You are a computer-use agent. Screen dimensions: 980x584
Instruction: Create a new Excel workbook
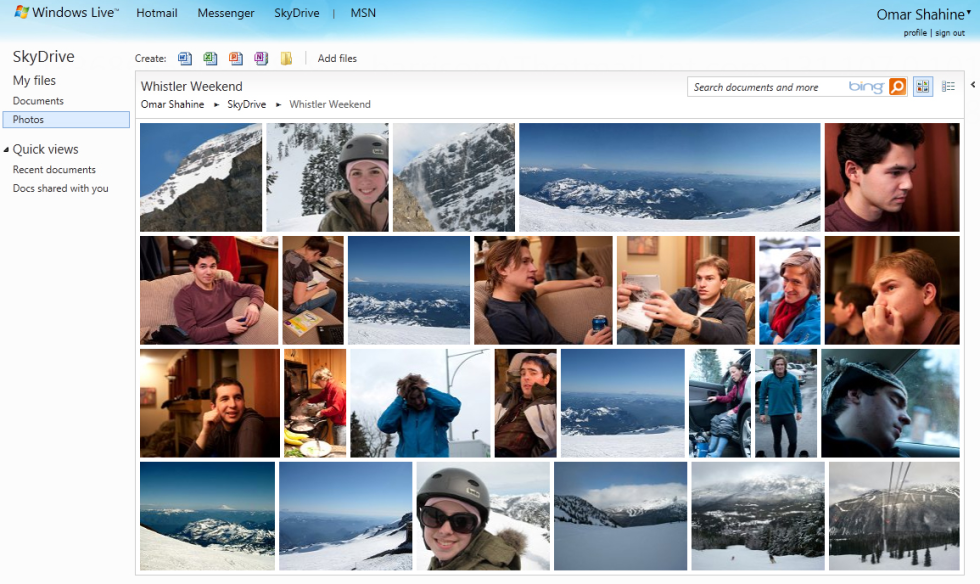tap(210, 58)
